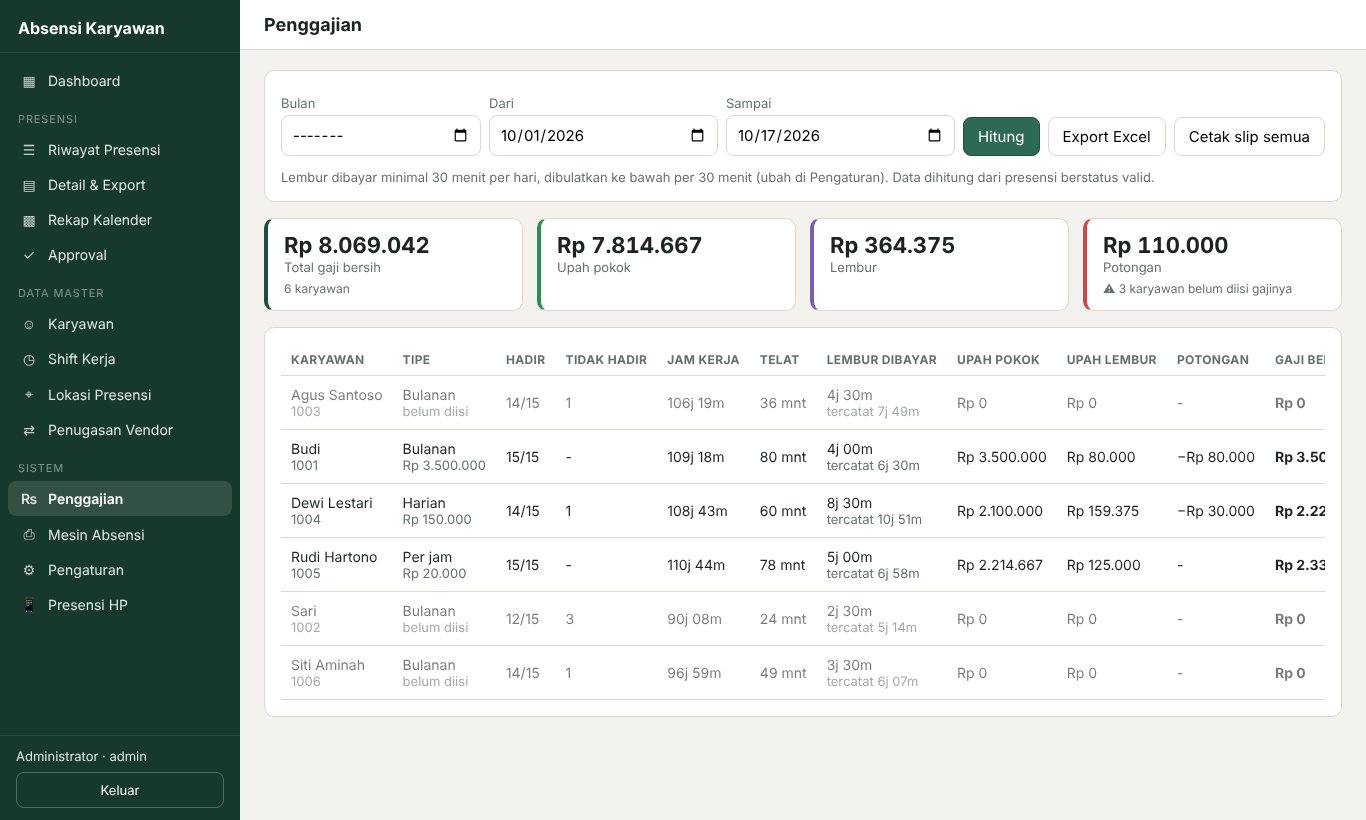Click the Hitung button
Image resolution: width=1366 pixels, height=820 pixels.
coord(1001,136)
